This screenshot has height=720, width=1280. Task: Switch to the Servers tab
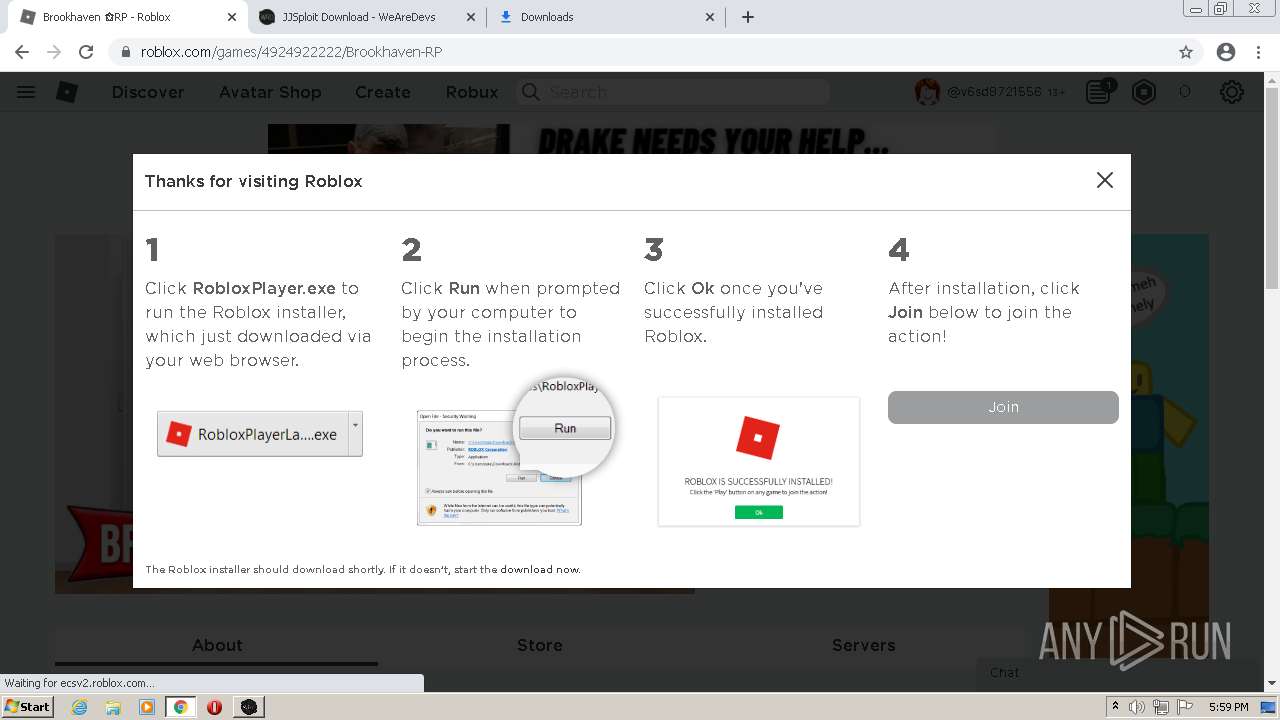click(863, 646)
